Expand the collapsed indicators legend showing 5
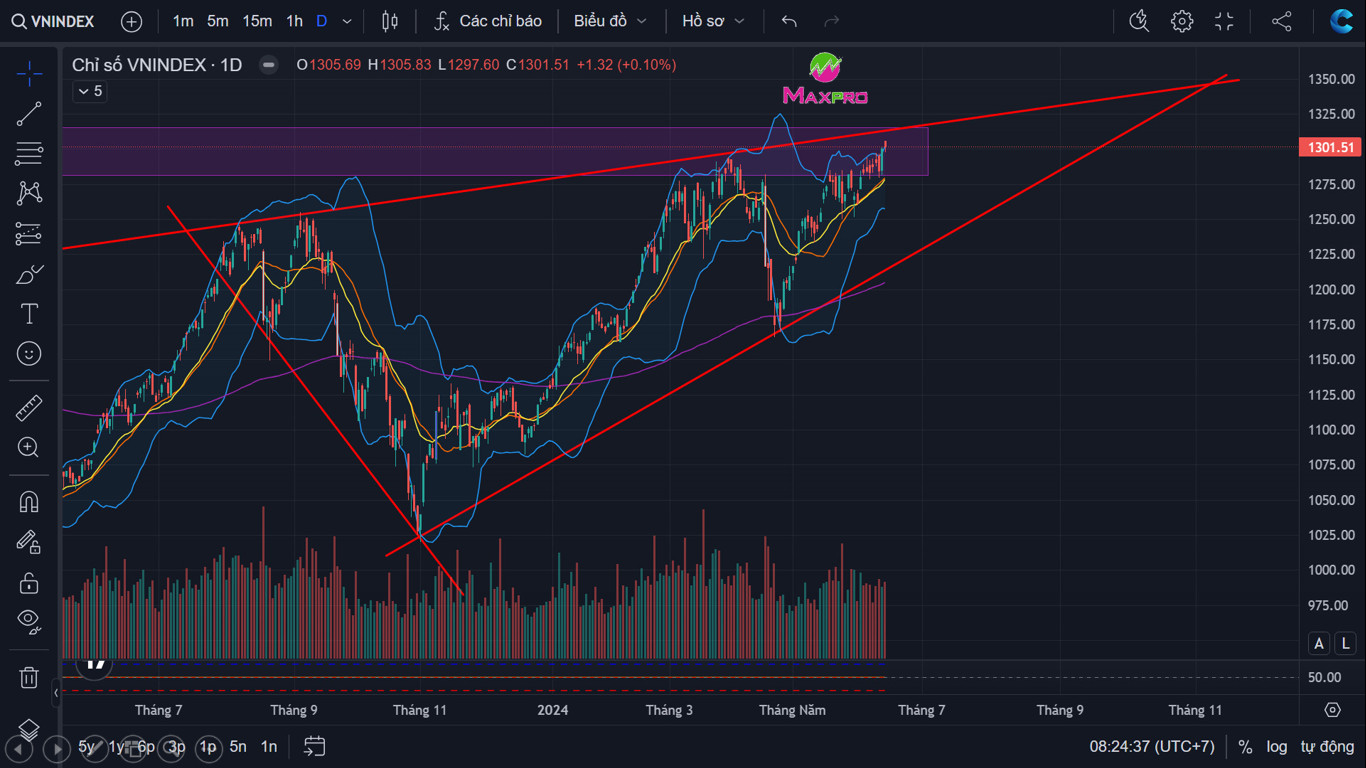 pyautogui.click(x=89, y=91)
